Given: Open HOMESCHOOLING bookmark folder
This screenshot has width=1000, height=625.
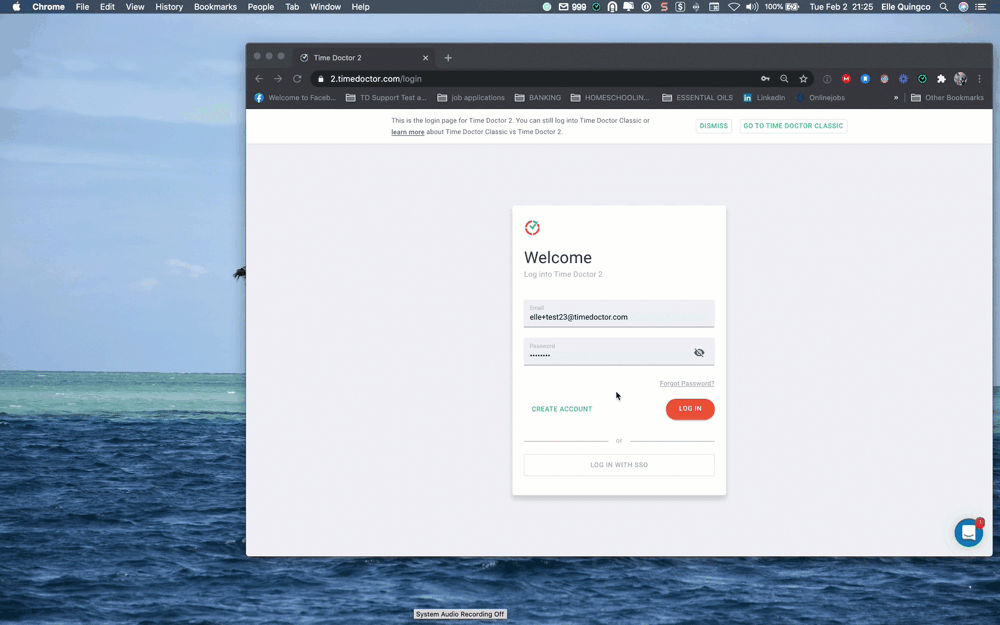Looking at the screenshot, I should point(610,98).
